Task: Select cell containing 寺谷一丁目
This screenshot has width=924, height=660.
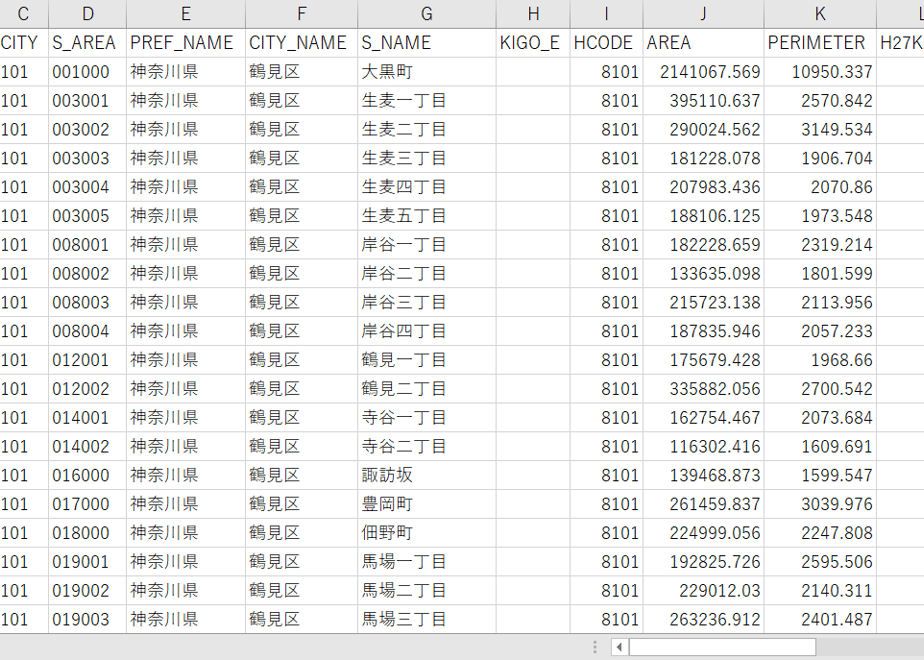Action: click(427, 418)
